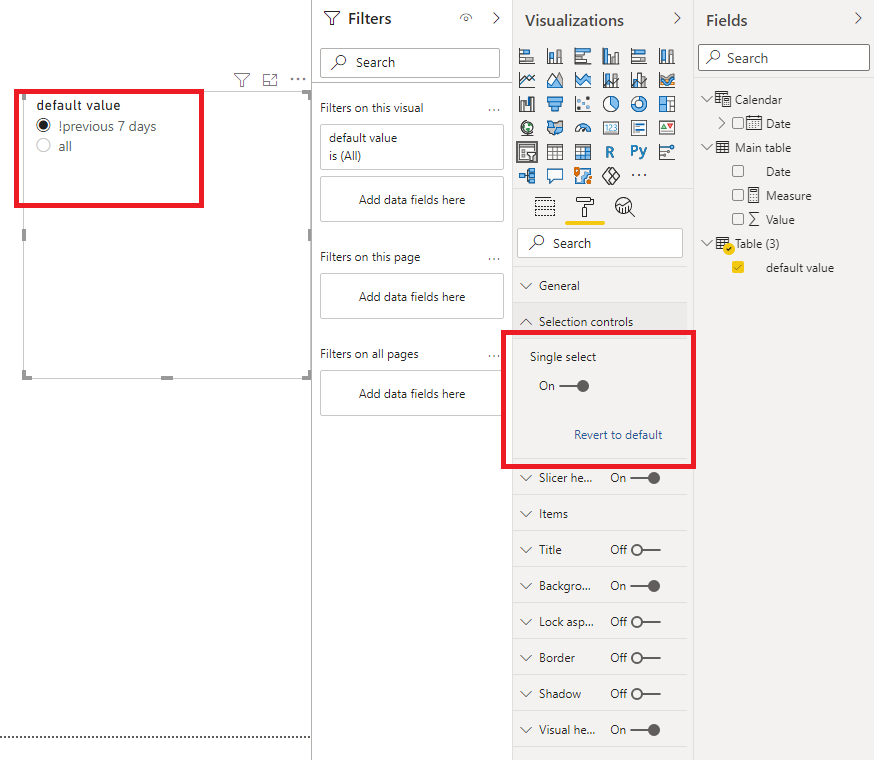Switch to the Analytics magnifier tab

pyautogui.click(x=624, y=207)
